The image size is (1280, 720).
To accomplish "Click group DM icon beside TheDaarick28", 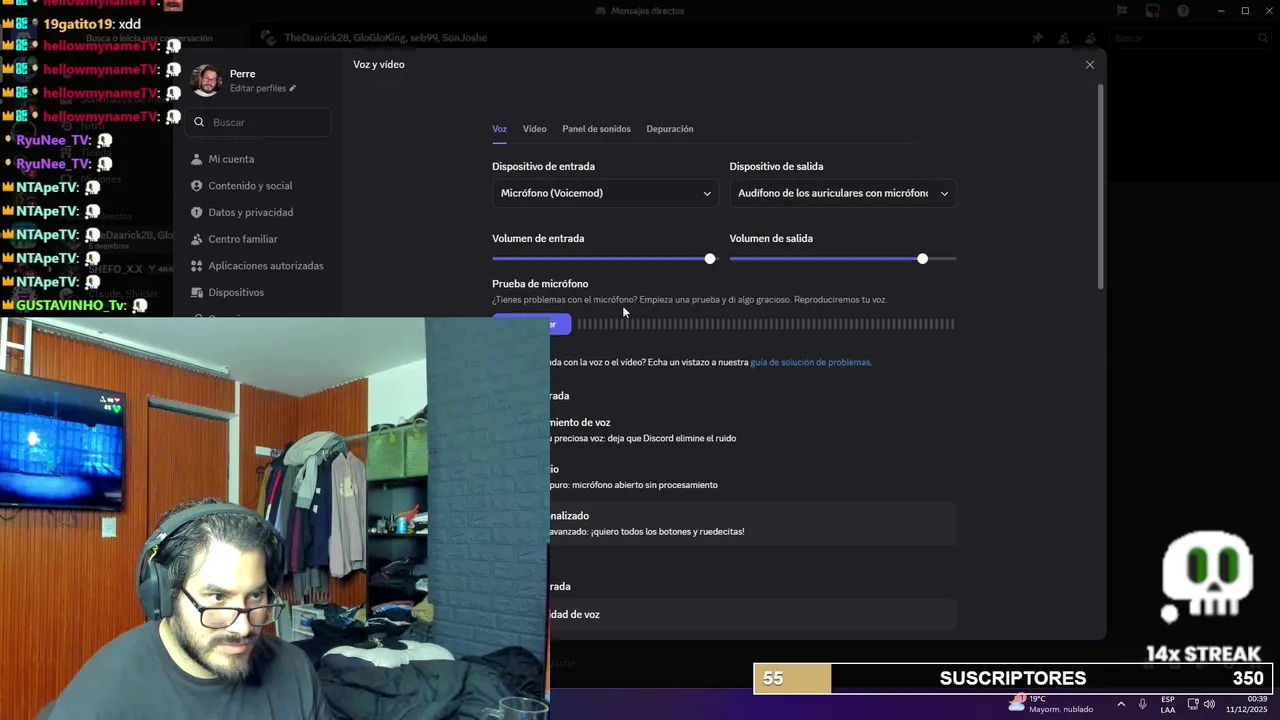I will click(x=267, y=38).
